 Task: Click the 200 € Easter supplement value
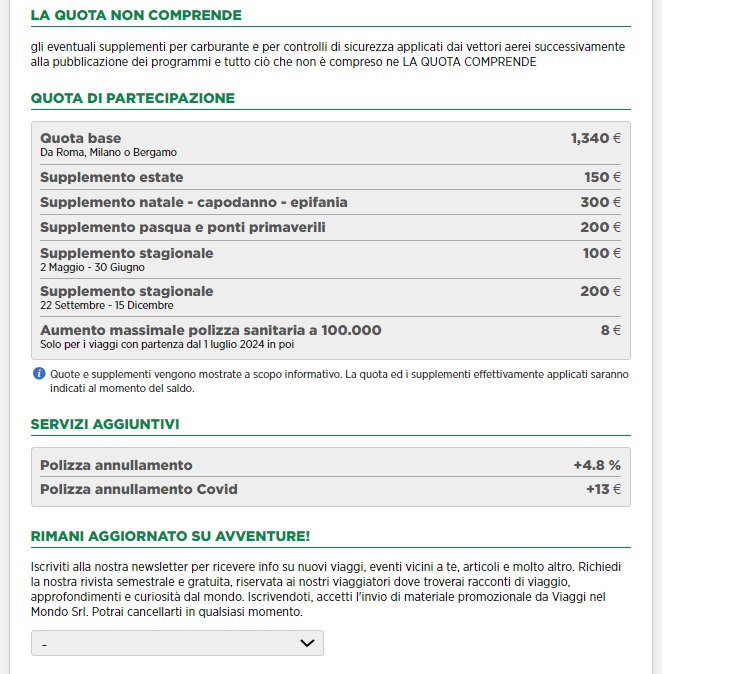[x=600, y=227]
